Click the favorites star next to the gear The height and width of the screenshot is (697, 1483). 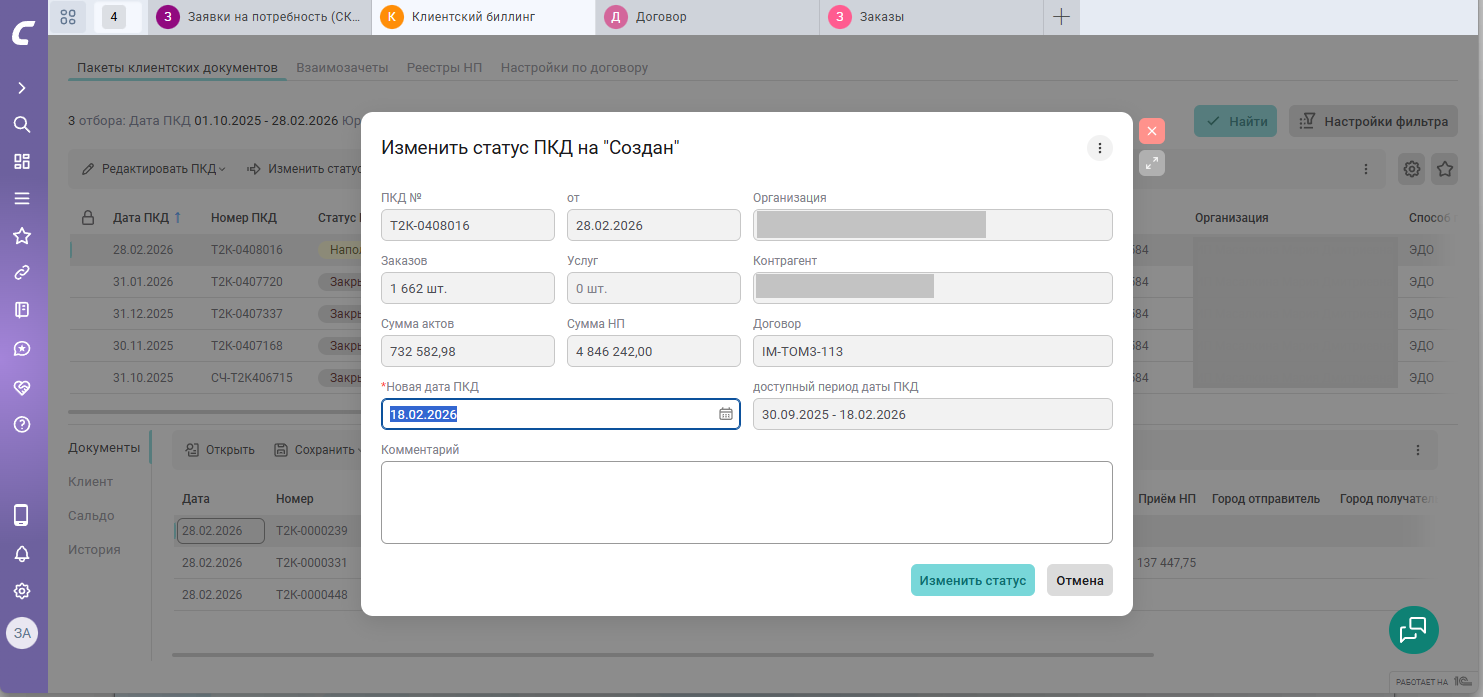1445,169
